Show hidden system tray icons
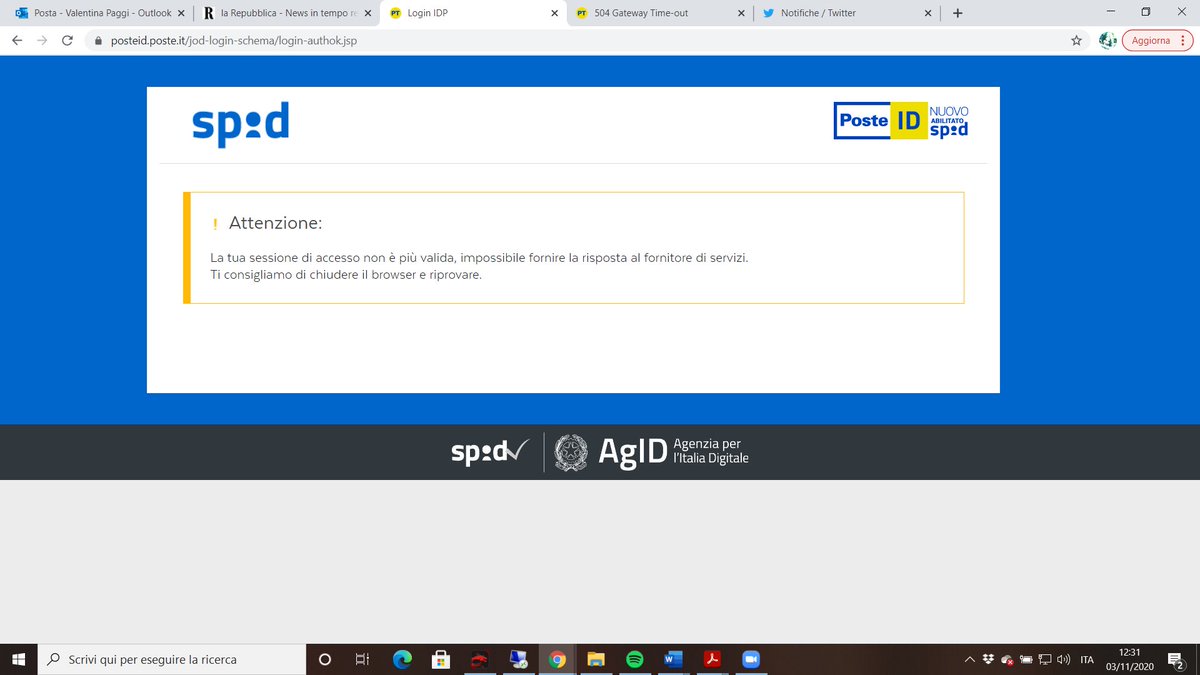Screen dimensions: 1200x675 (969, 659)
